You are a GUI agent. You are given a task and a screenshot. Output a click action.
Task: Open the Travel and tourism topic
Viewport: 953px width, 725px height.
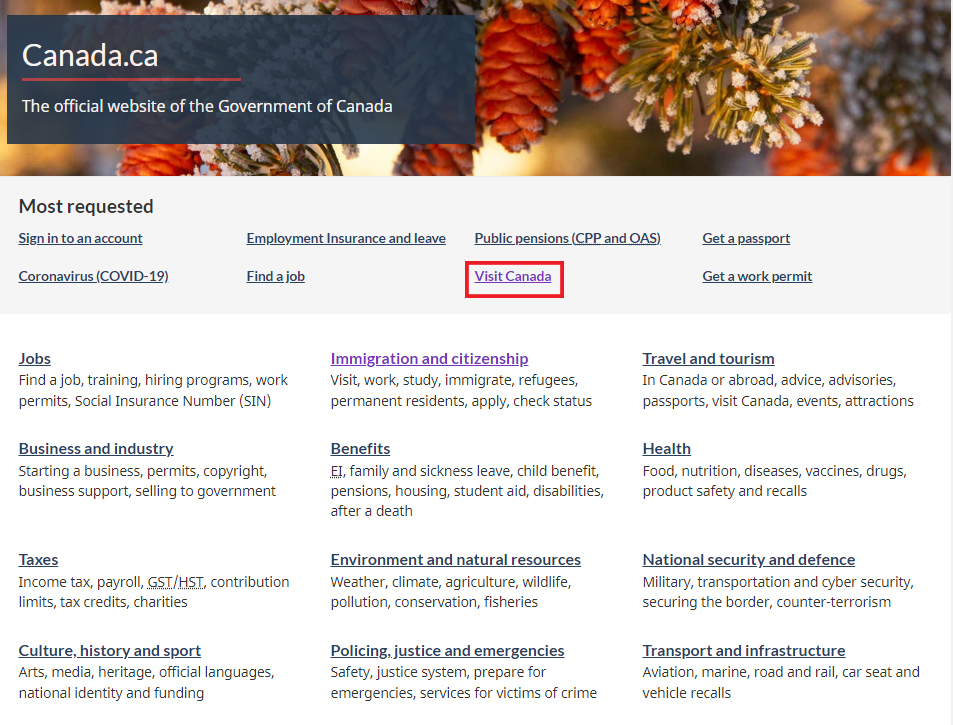(708, 358)
